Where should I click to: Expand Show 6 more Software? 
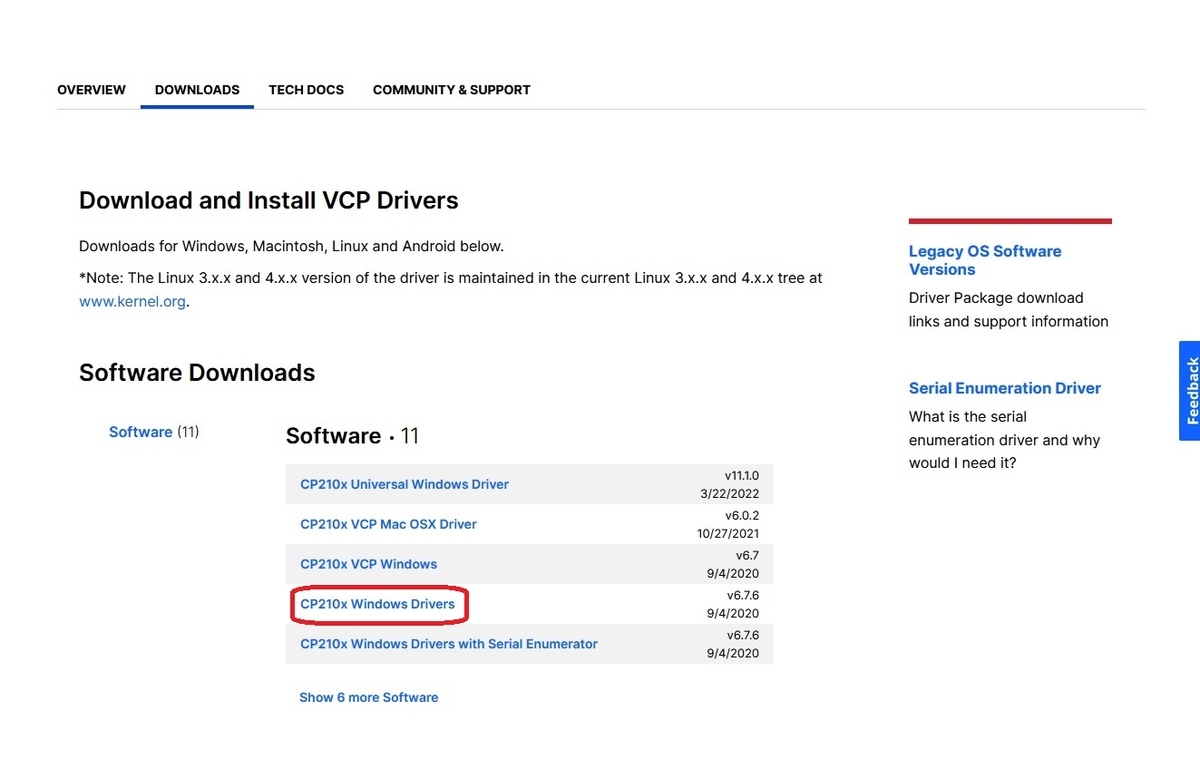(369, 697)
